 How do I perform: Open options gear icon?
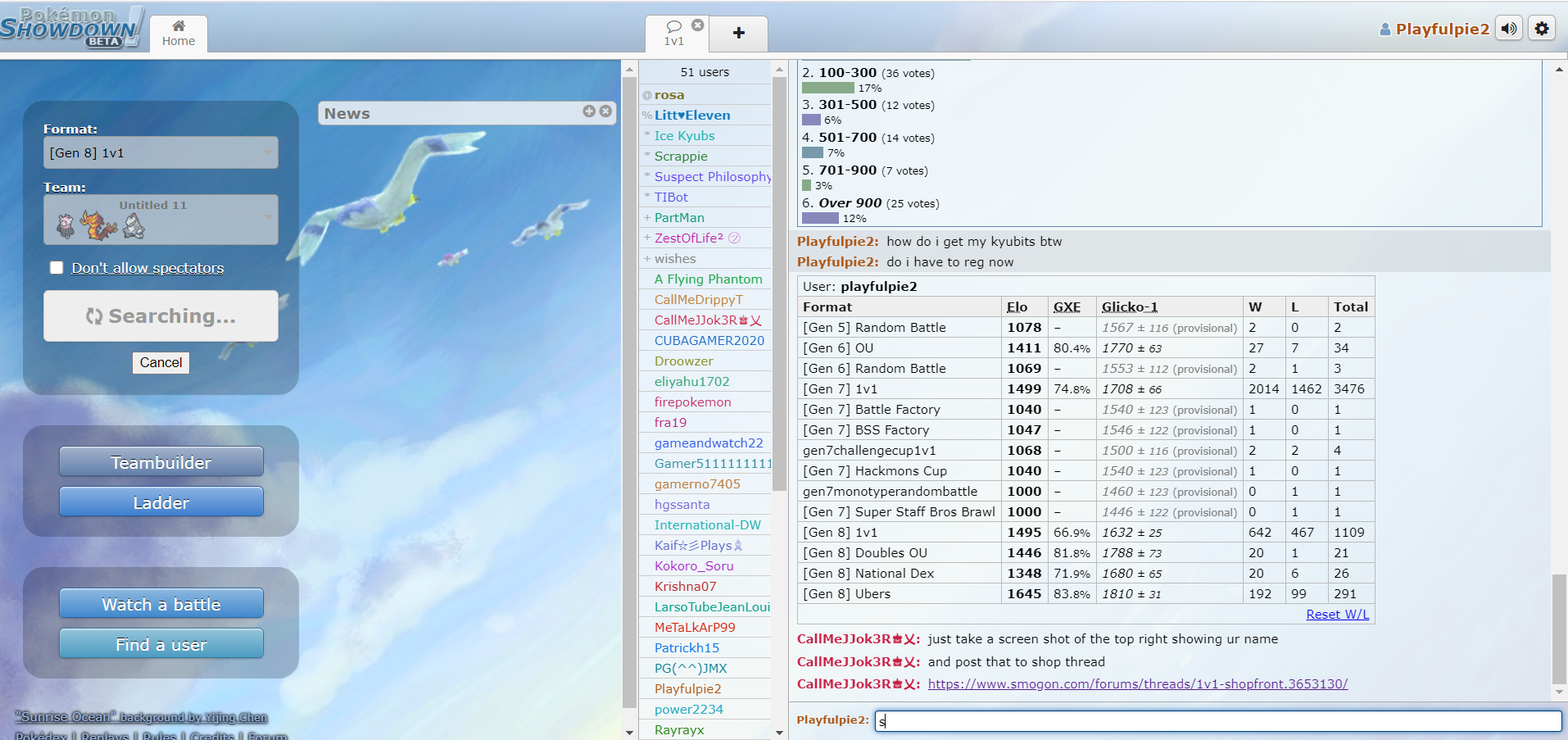1542,29
